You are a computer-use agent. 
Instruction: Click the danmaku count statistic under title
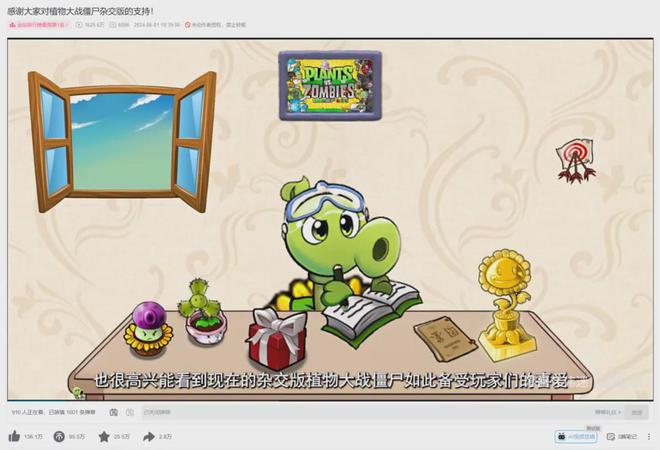coord(120,25)
